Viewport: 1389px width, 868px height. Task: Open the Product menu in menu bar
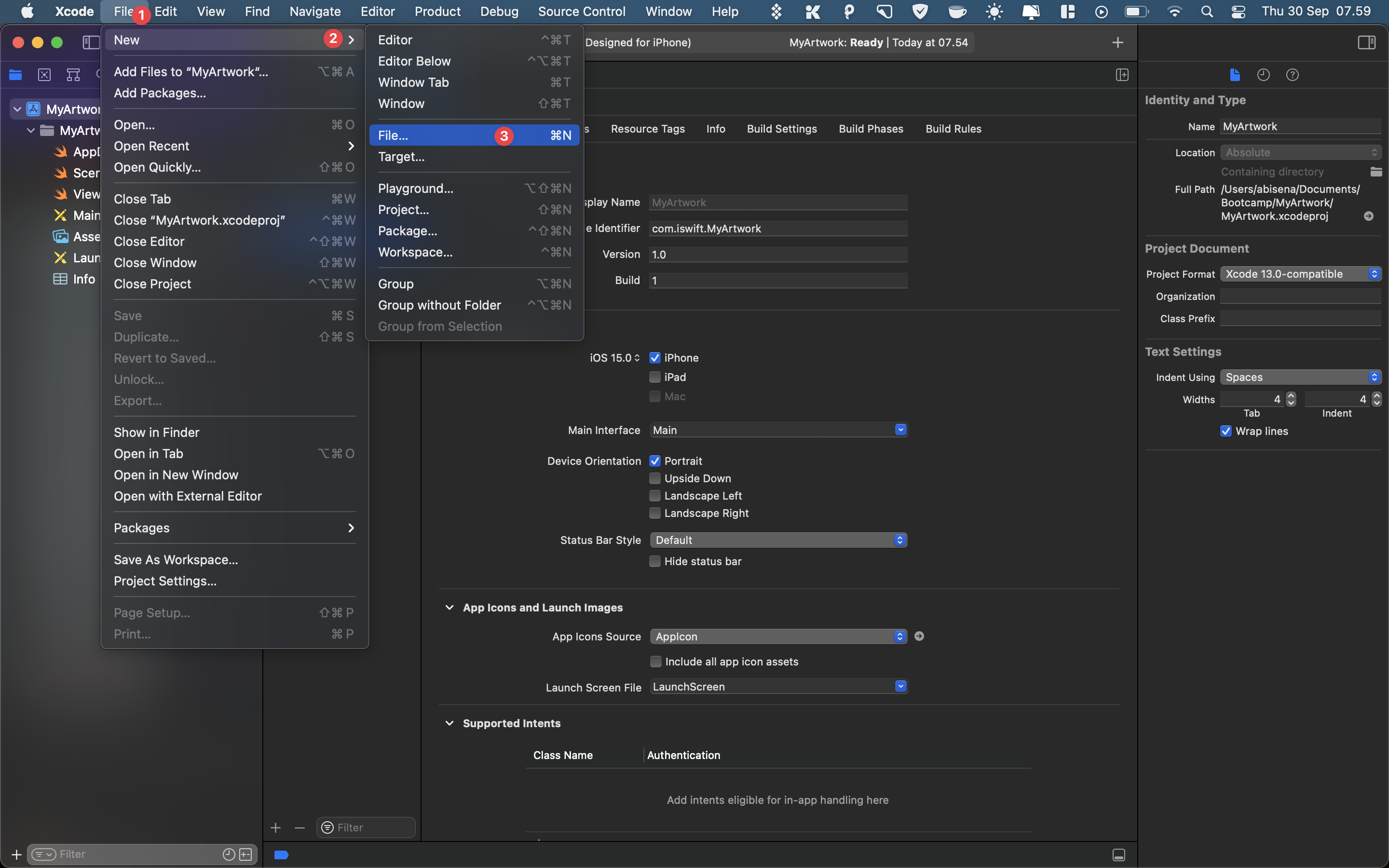point(437,12)
